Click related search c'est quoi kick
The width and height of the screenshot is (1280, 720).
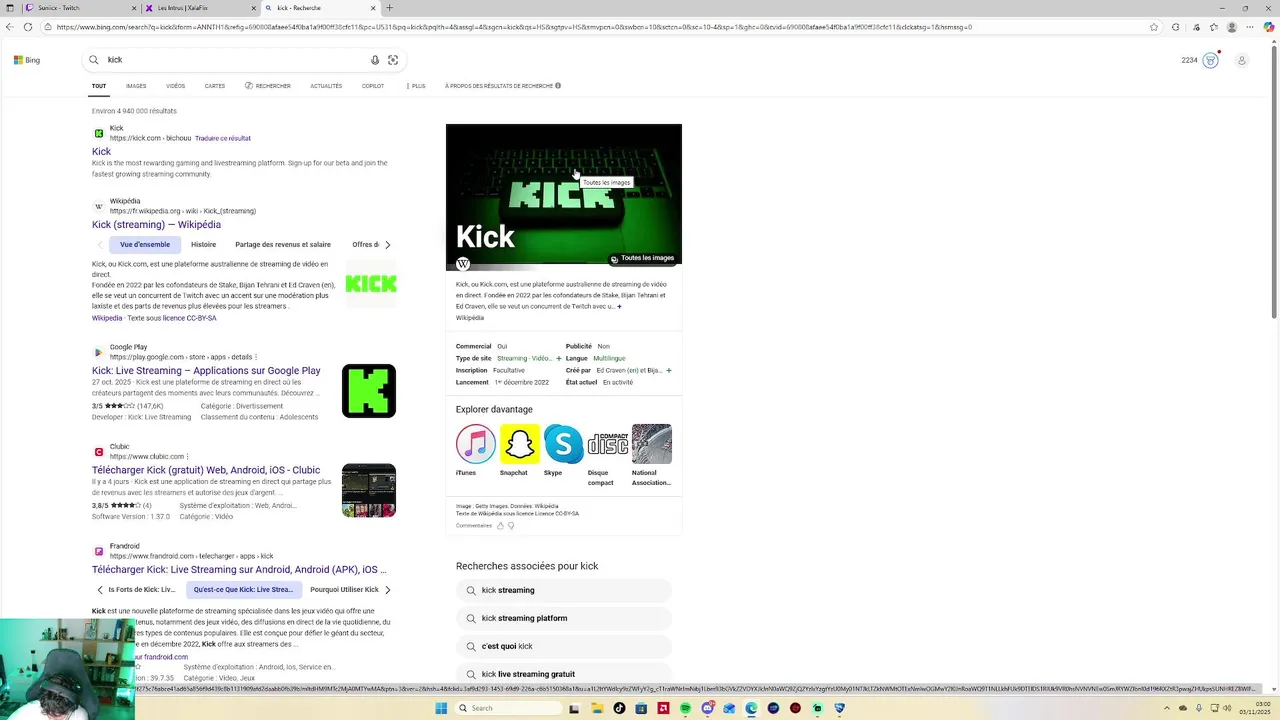[564, 646]
